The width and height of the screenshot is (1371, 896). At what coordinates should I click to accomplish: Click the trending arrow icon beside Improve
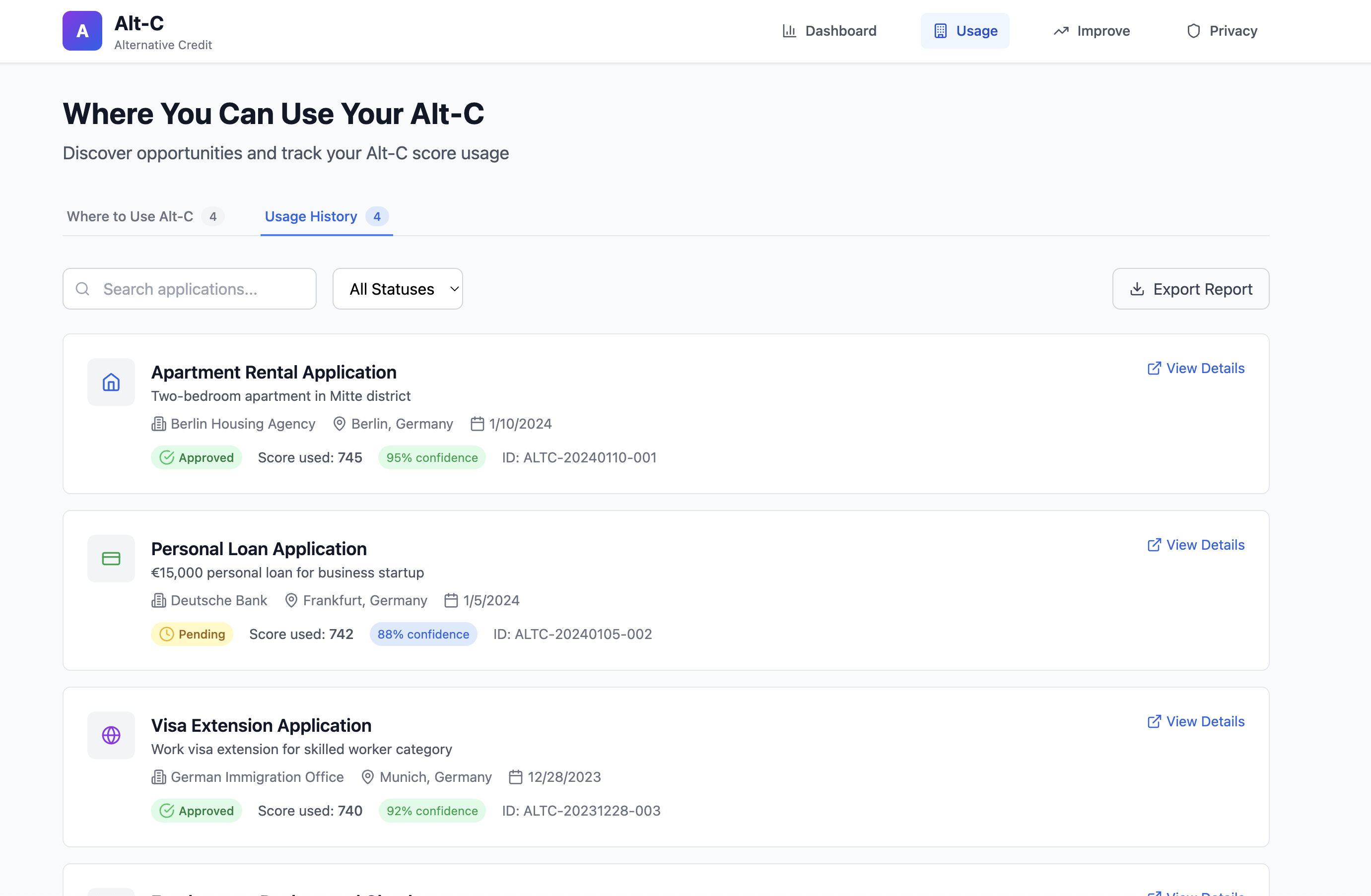(1060, 31)
